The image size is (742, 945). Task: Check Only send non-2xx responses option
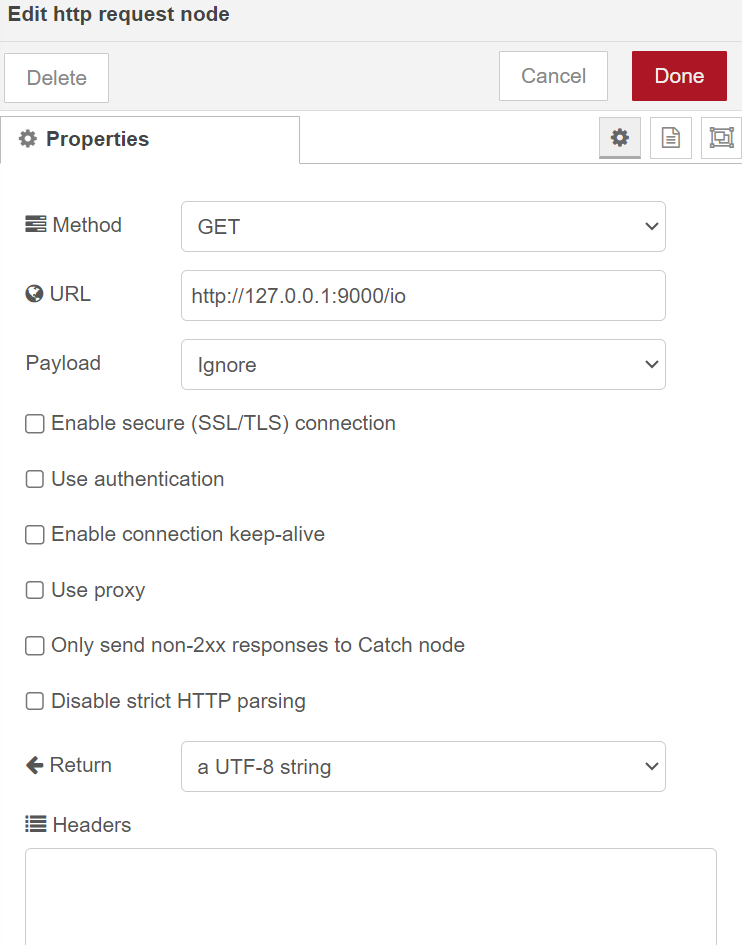pyautogui.click(x=35, y=646)
